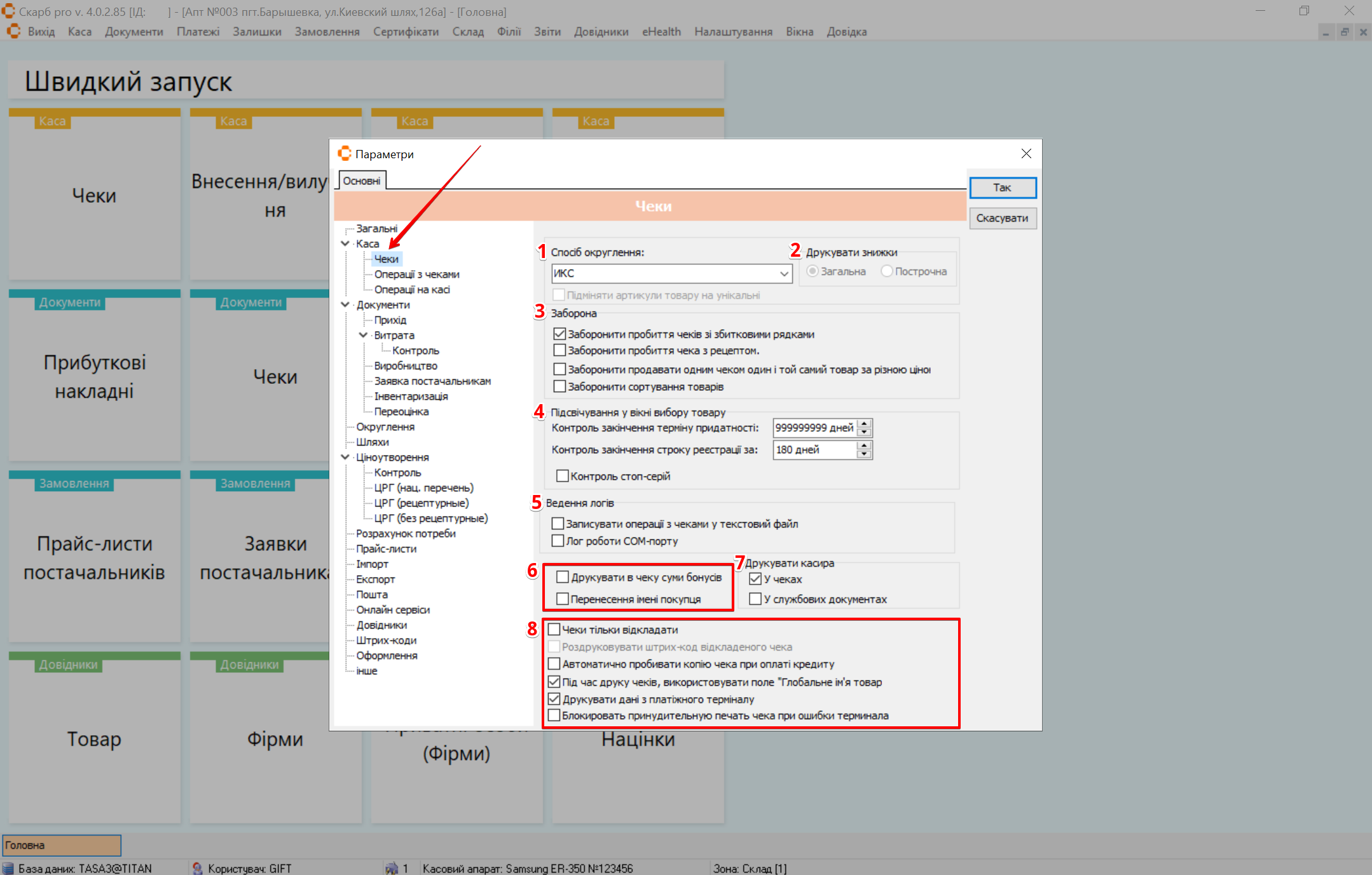Close the Параметри dialog with the X
1372x875 pixels.
pos(1026,154)
